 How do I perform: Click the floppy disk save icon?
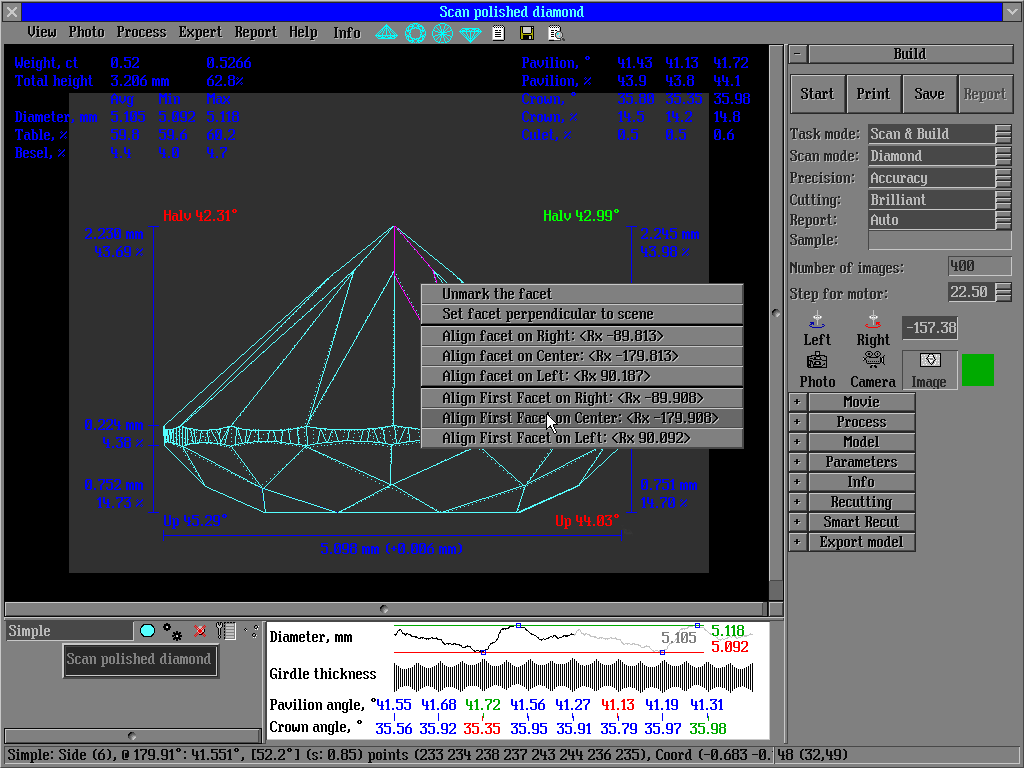click(527, 33)
